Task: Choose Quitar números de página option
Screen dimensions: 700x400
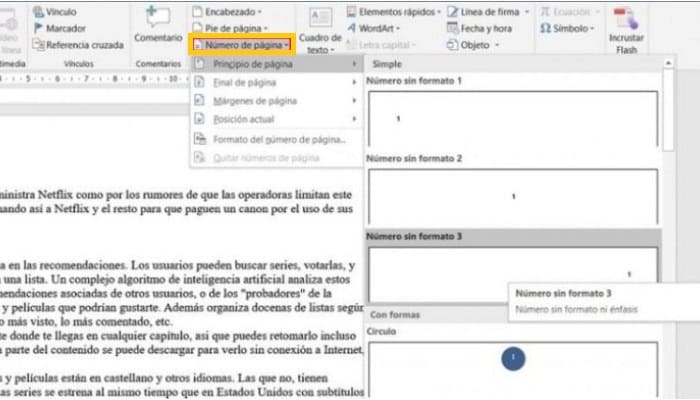Action: pos(276,157)
